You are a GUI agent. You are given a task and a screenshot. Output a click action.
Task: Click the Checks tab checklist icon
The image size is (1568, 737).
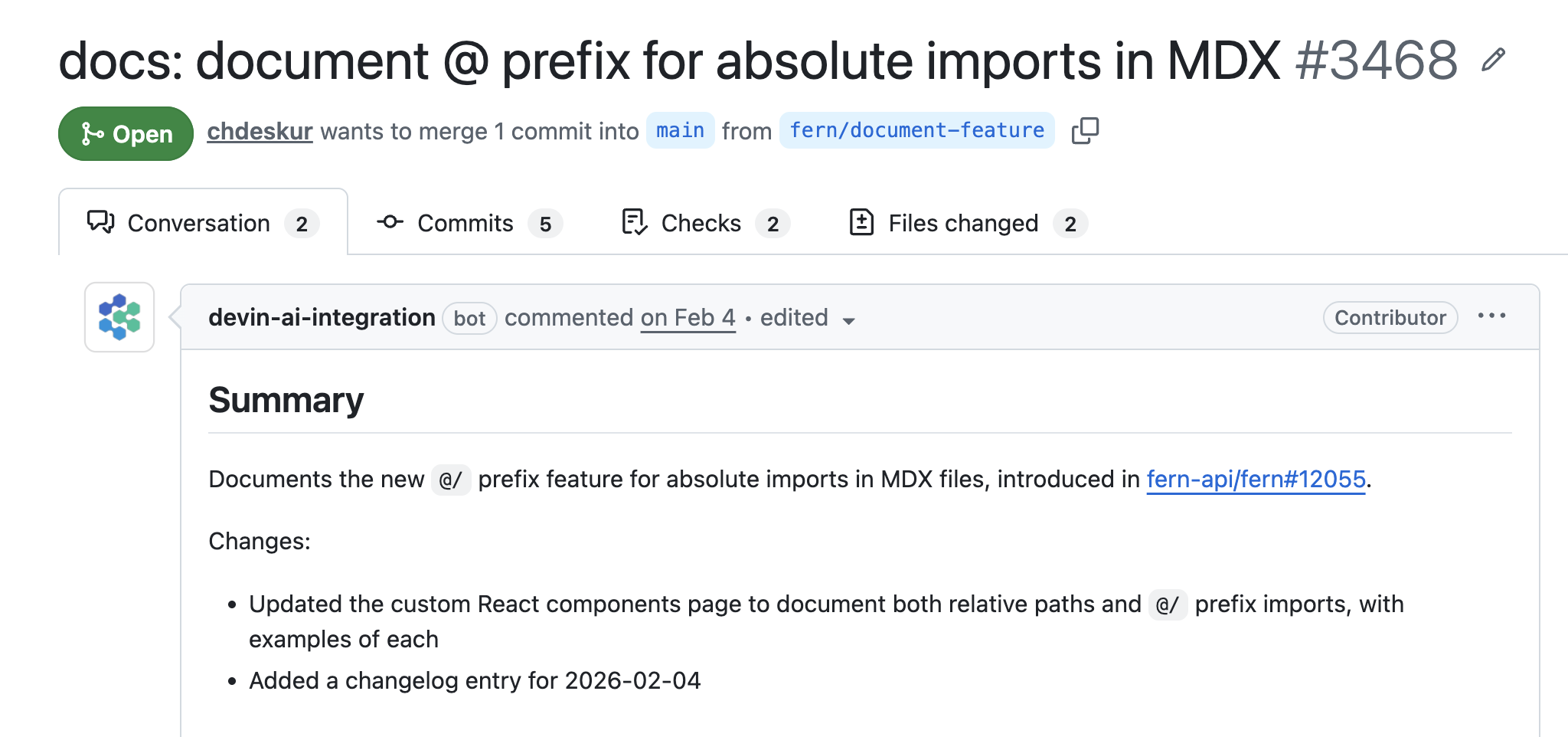pos(635,222)
